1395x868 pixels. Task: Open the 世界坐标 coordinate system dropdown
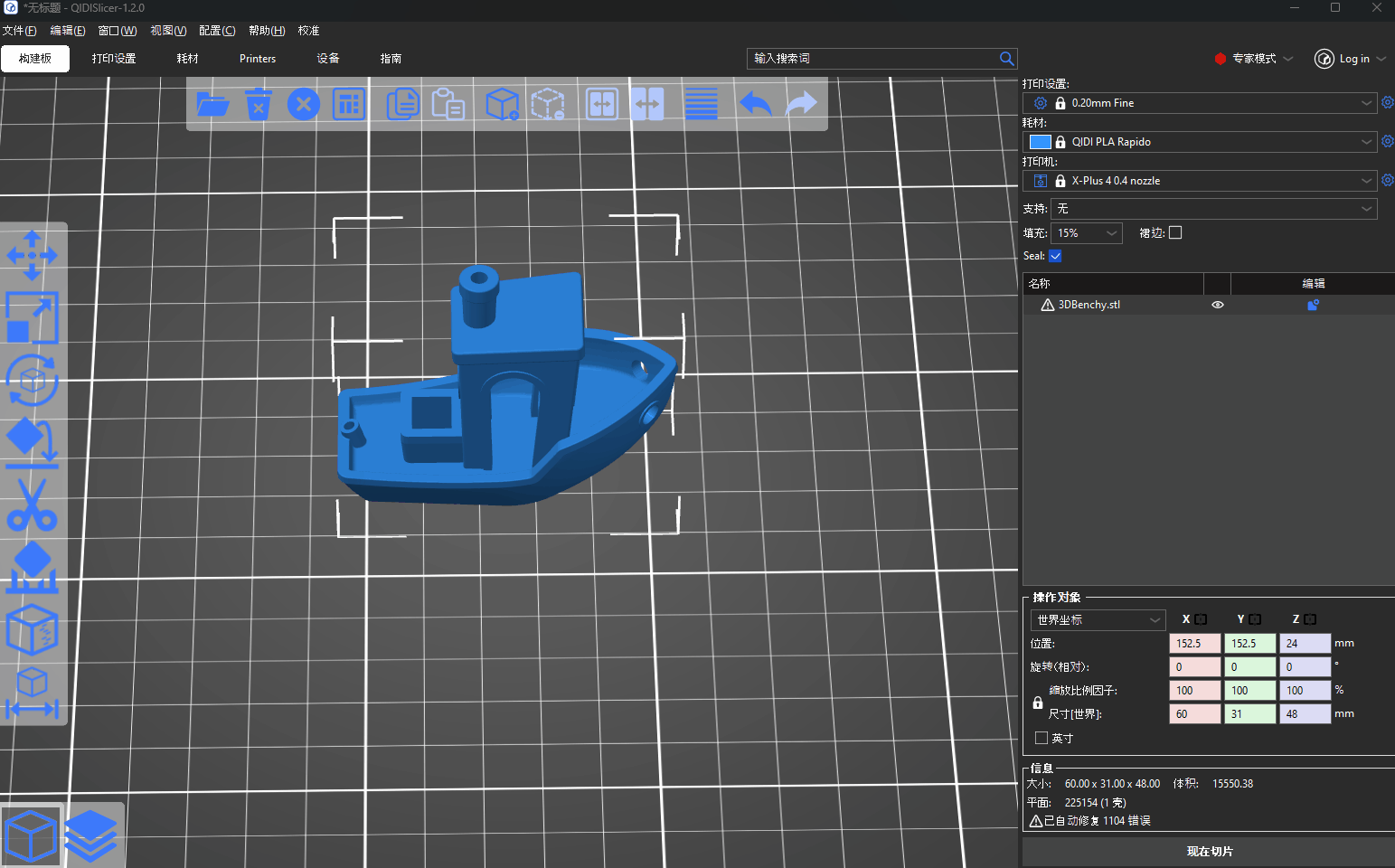point(1098,619)
